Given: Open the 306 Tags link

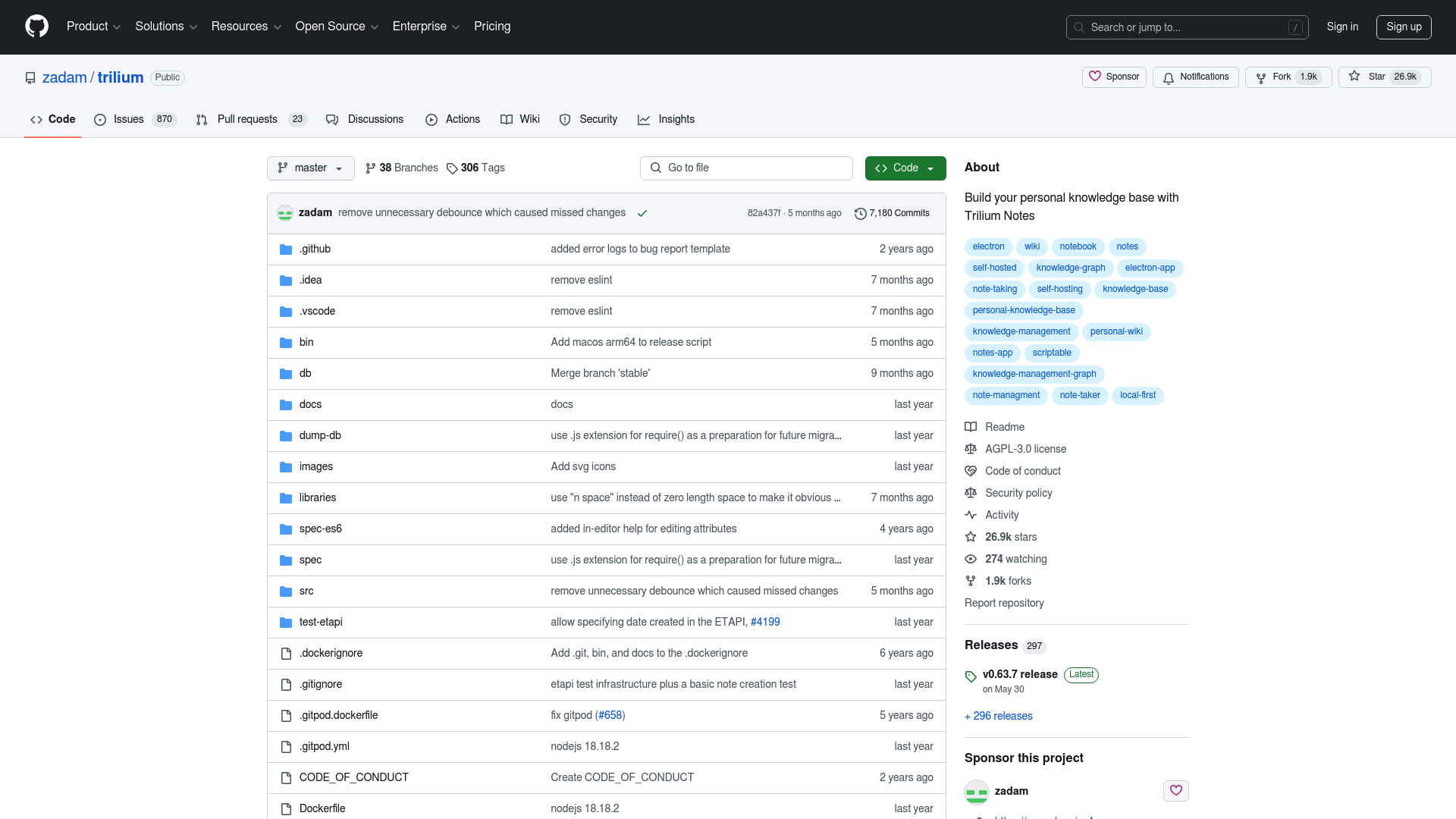Looking at the screenshot, I should (x=475, y=168).
